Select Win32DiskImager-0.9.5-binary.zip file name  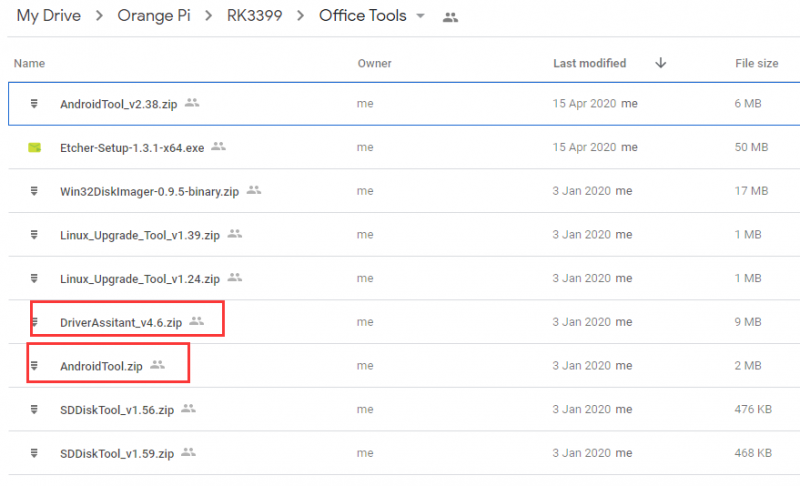tap(149, 192)
